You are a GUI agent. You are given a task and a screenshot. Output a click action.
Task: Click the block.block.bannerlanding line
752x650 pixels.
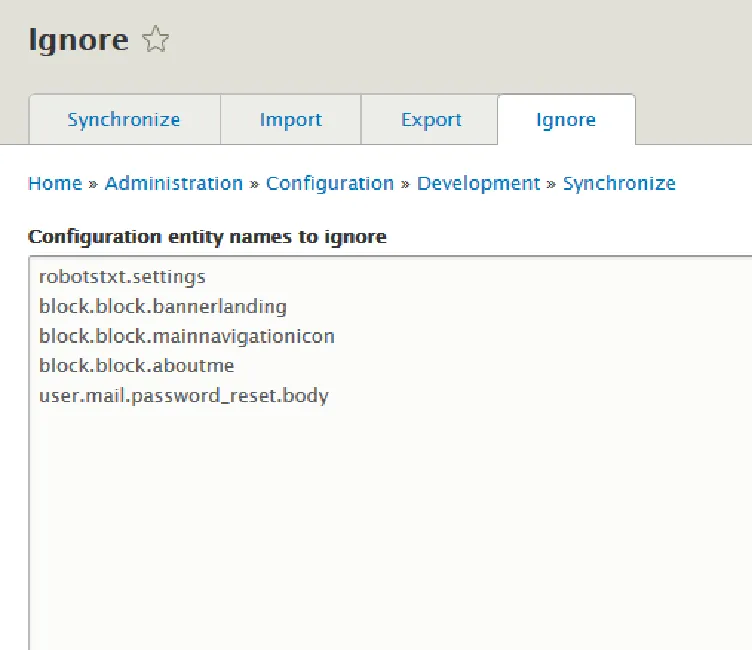[x=163, y=306]
